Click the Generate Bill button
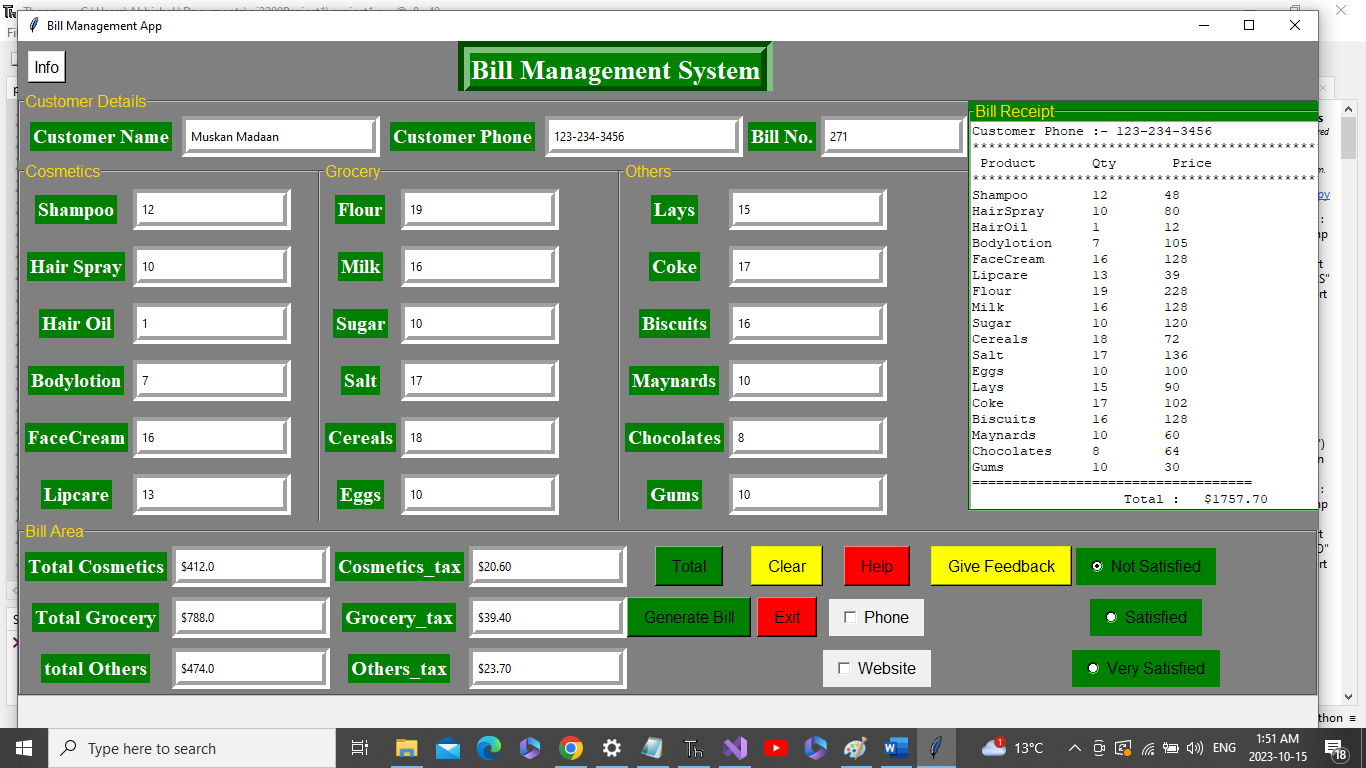1366x768 pixels. (x=689, y=617)
